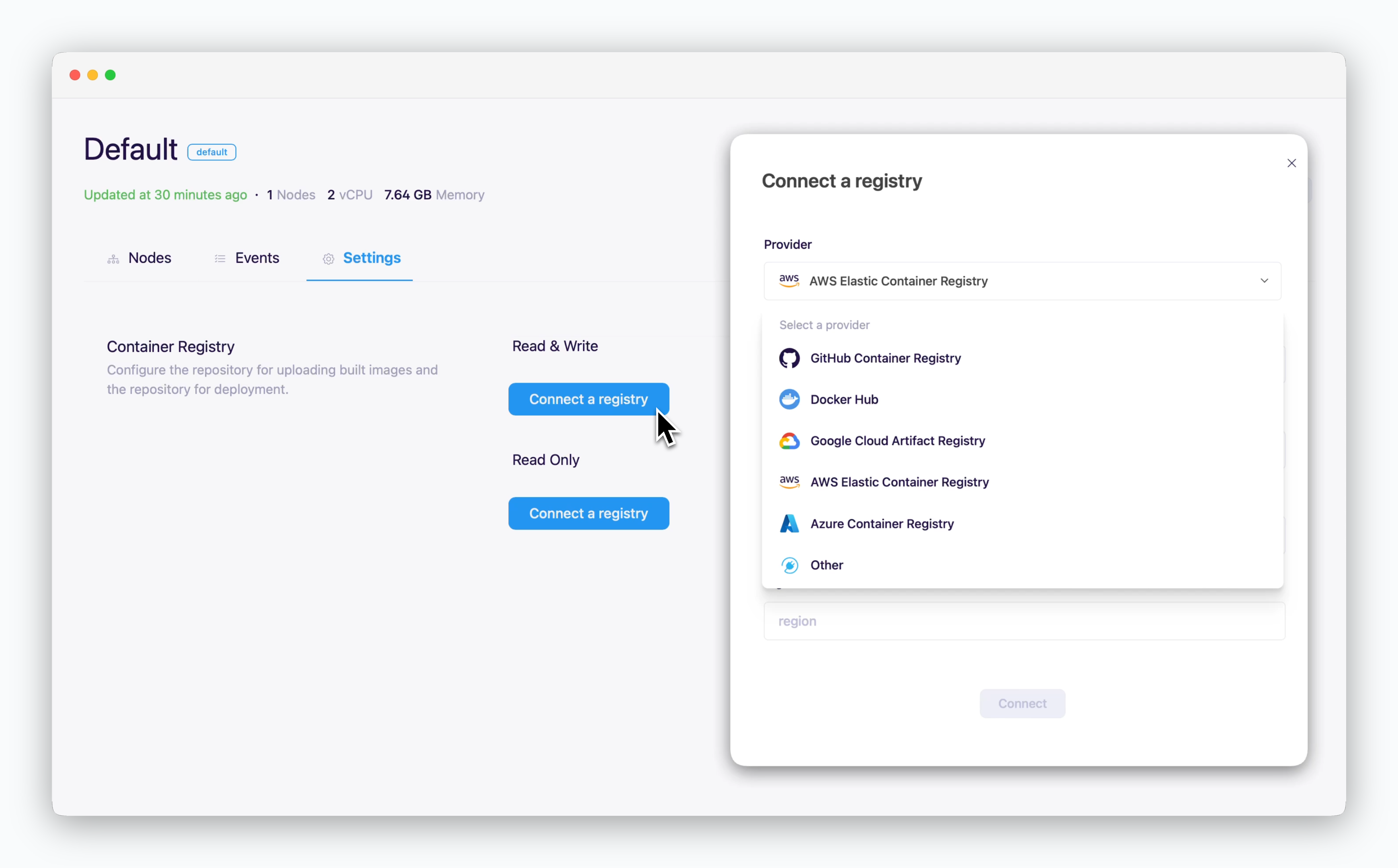
Task: Click the green maximize window button
Action: pyautogui.click(x=110, y=75)
